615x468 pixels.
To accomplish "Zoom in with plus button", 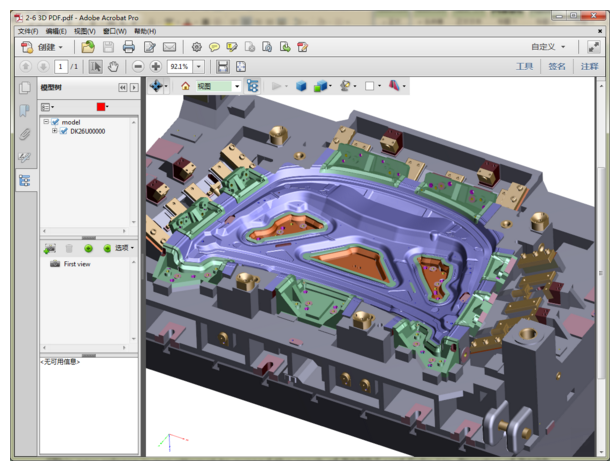I will point(156,66).
